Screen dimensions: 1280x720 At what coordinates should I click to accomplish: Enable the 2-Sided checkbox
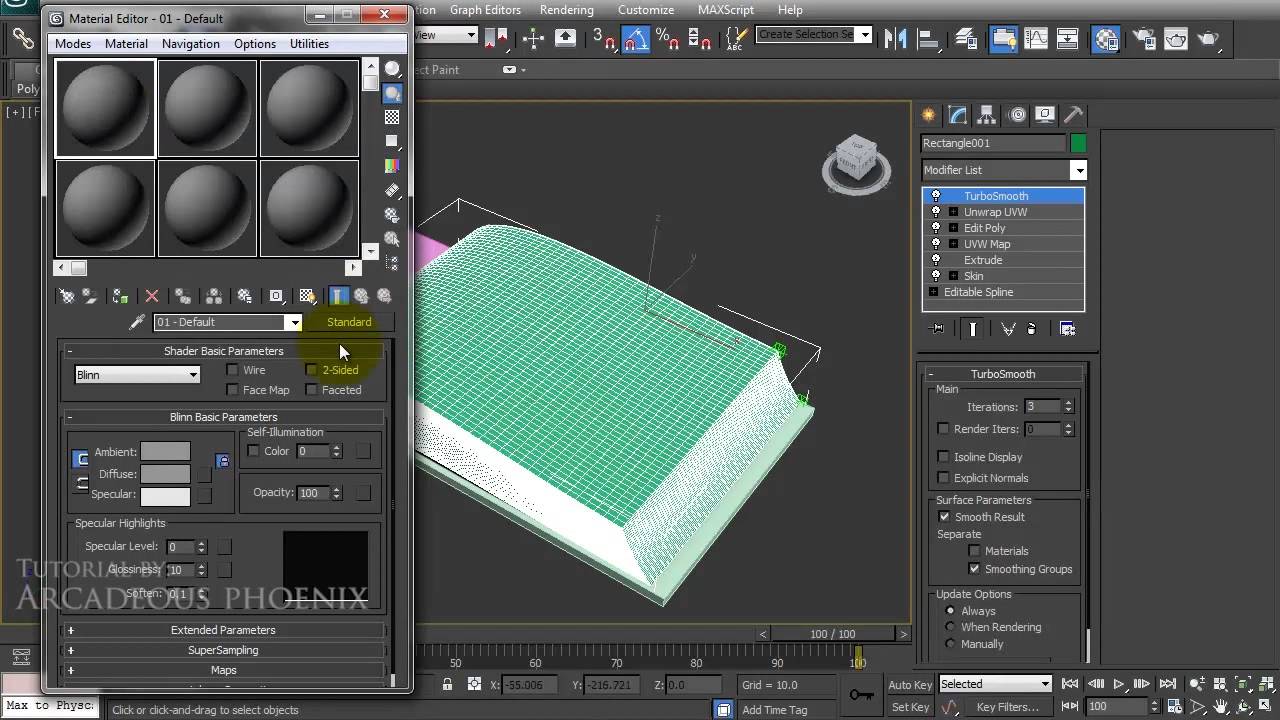click(x=312, y=370)
